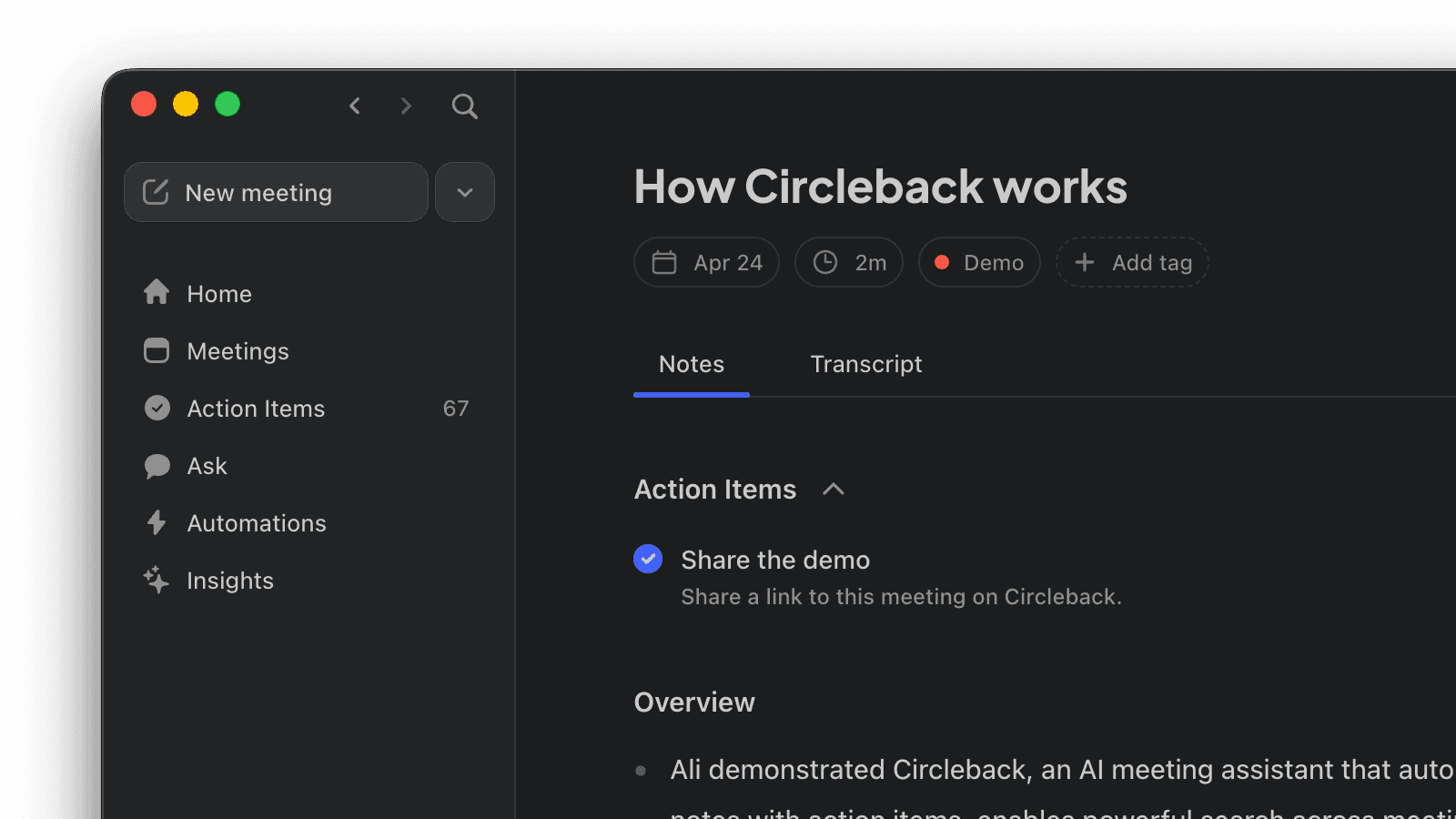1456x819 pixels.
Task: Click the Action Items section heading
Action: (715, 490)
